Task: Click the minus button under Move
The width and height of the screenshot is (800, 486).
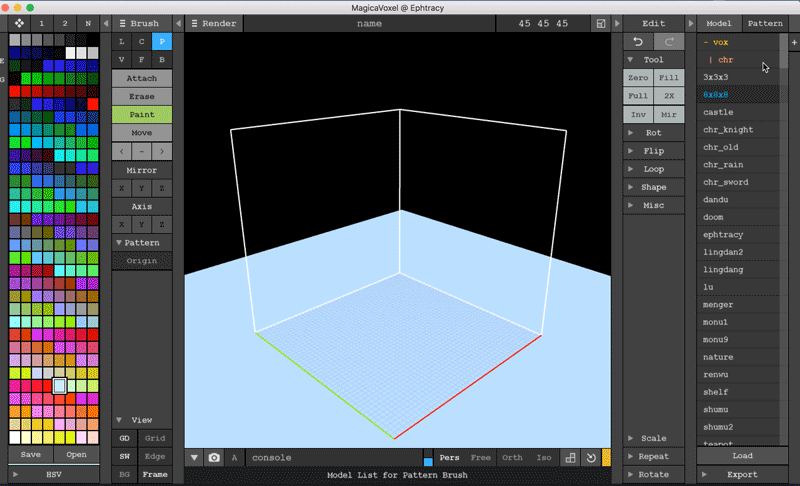Action: (x=141, y=151)
